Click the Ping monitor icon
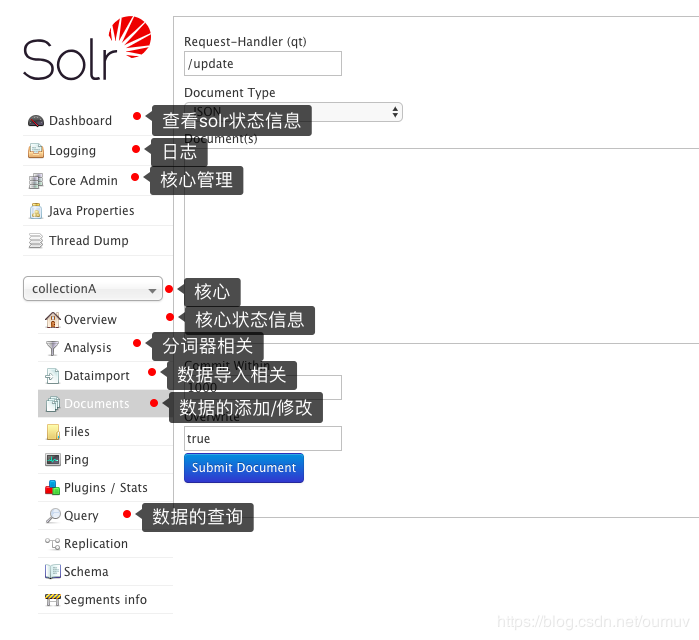The width and height of the screenshot is (699, 640). click(x=53, y=459)
